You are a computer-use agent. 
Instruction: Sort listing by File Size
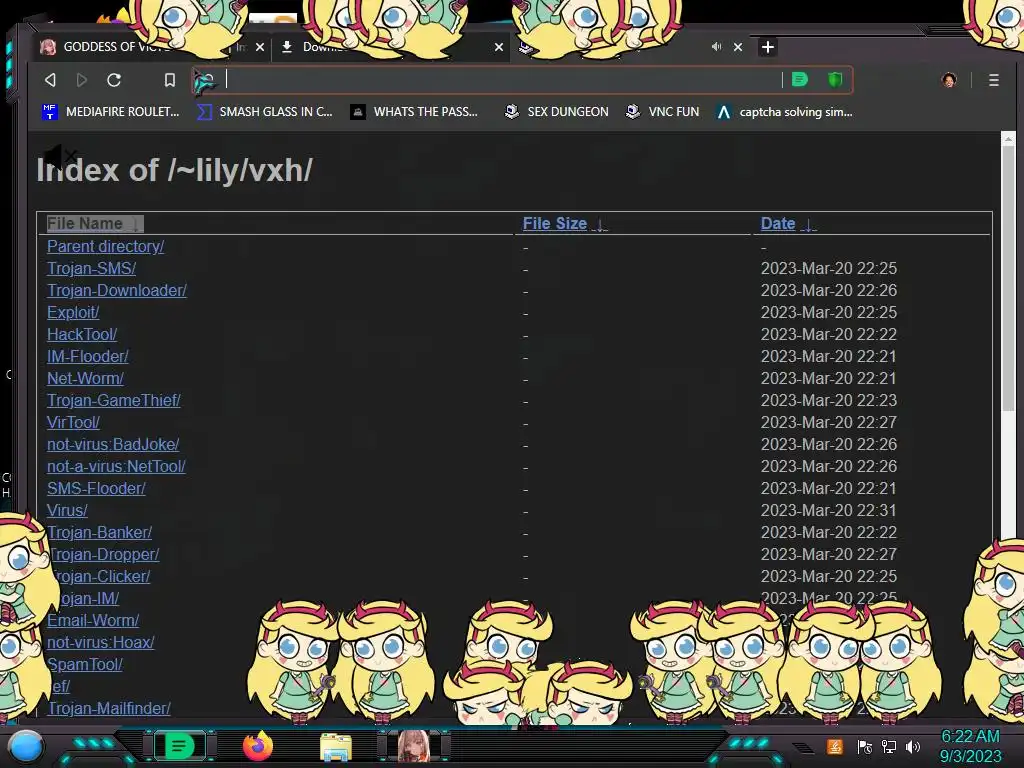(x=565, y=223)
